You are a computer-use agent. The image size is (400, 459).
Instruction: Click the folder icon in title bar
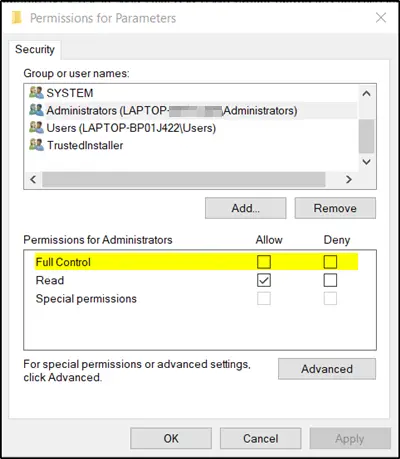click(17, 18)
